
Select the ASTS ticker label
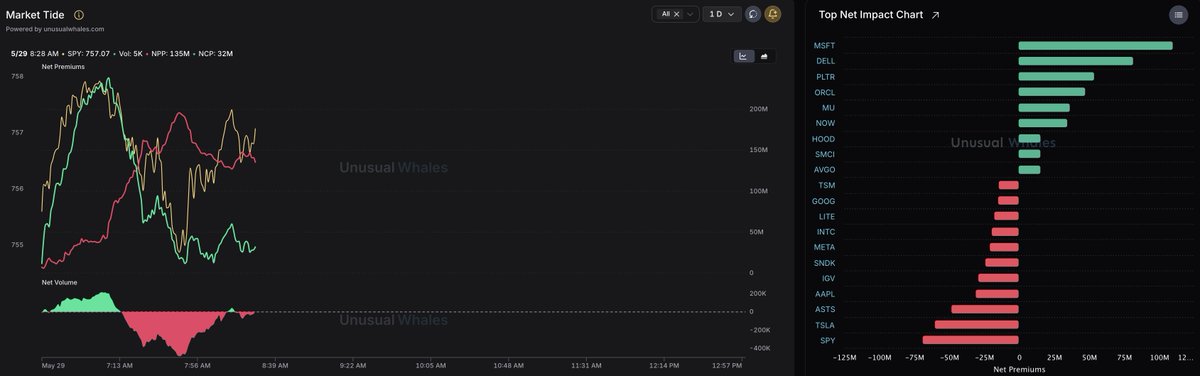pos(825,309)
